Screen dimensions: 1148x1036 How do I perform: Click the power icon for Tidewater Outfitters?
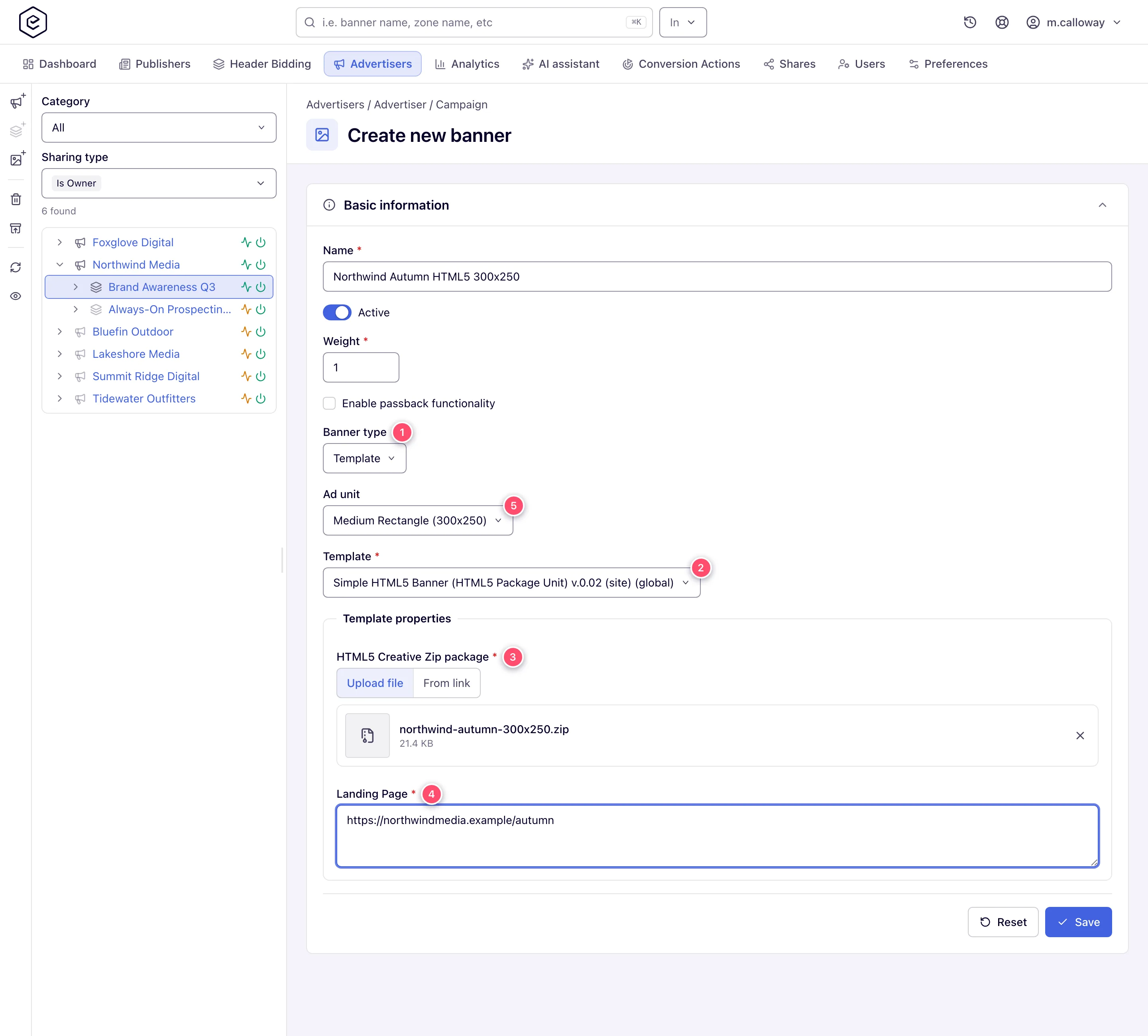[261, 398]
